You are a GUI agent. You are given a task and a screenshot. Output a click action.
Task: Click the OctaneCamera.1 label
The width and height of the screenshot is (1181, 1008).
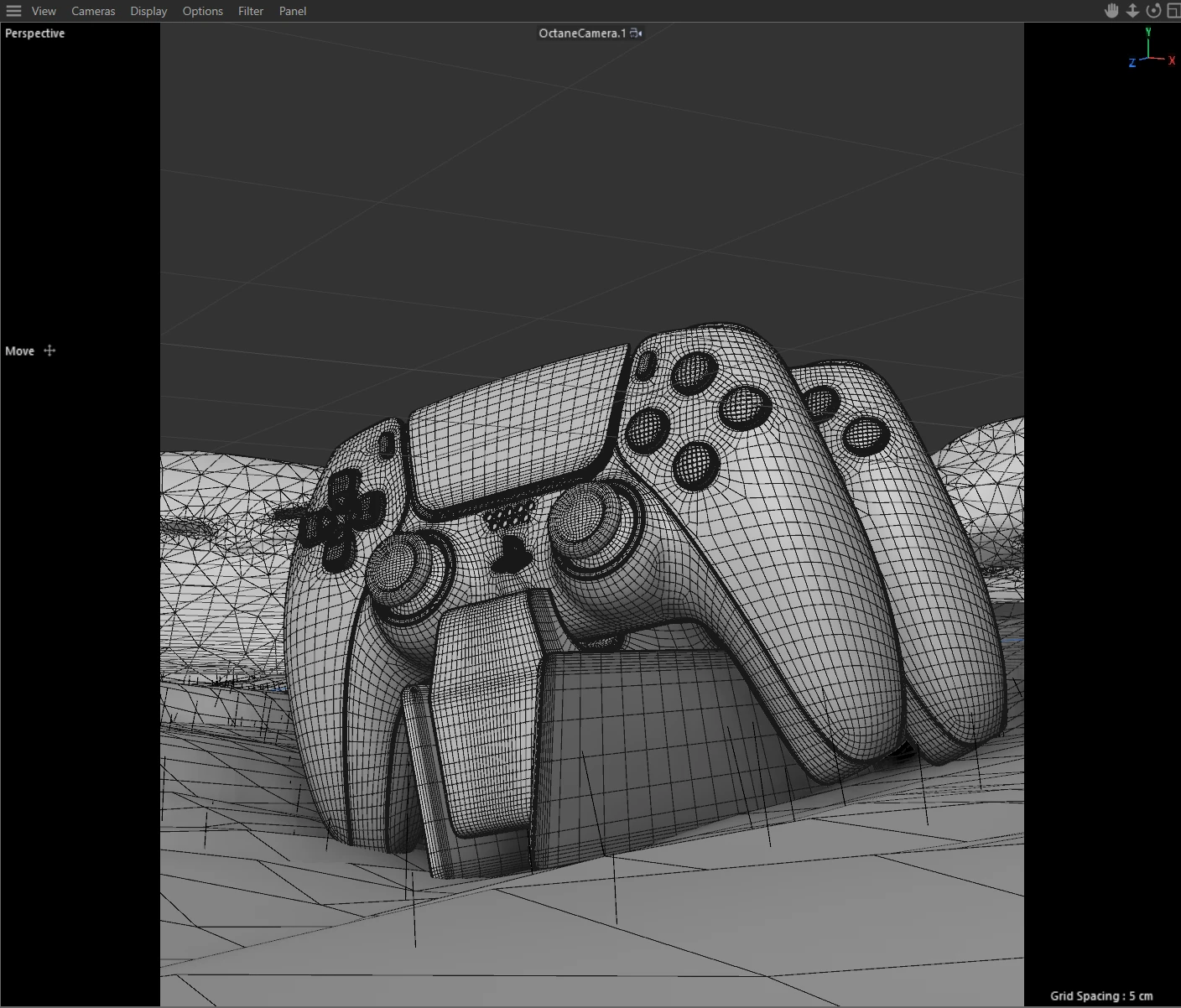point(582,34)
